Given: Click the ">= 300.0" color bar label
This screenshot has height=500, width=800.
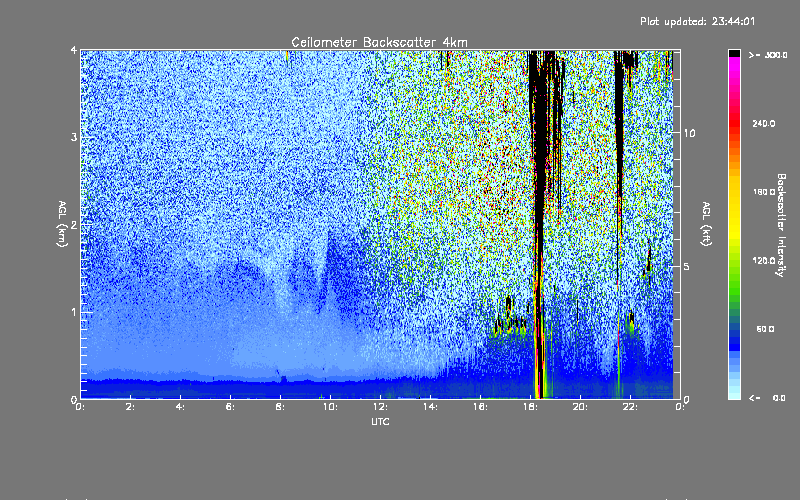Looking at the screenshot, I should tap(768, 55).
